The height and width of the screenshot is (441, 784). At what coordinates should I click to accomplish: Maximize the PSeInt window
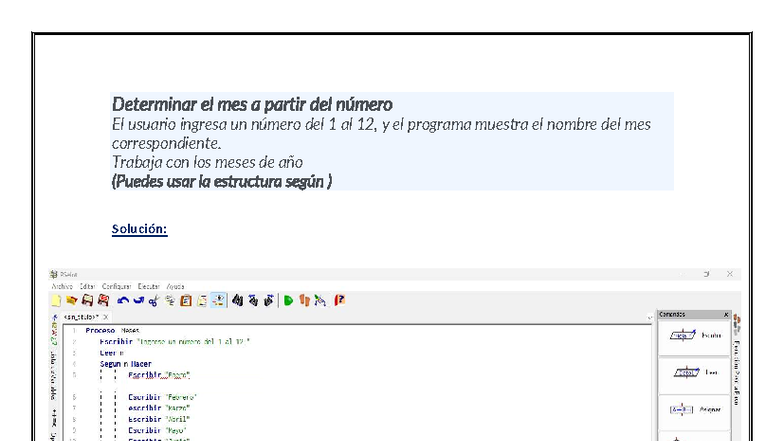coord(706,274)
